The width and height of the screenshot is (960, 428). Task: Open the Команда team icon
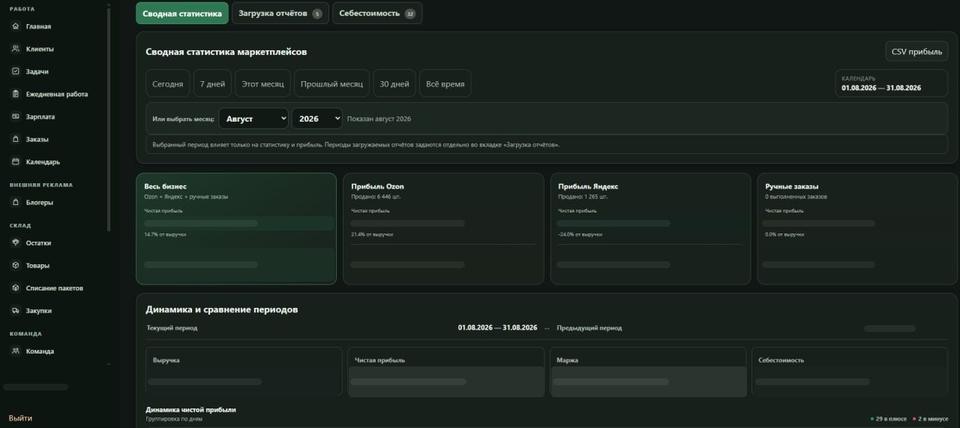pyautogui.click(x=16, y=351)
